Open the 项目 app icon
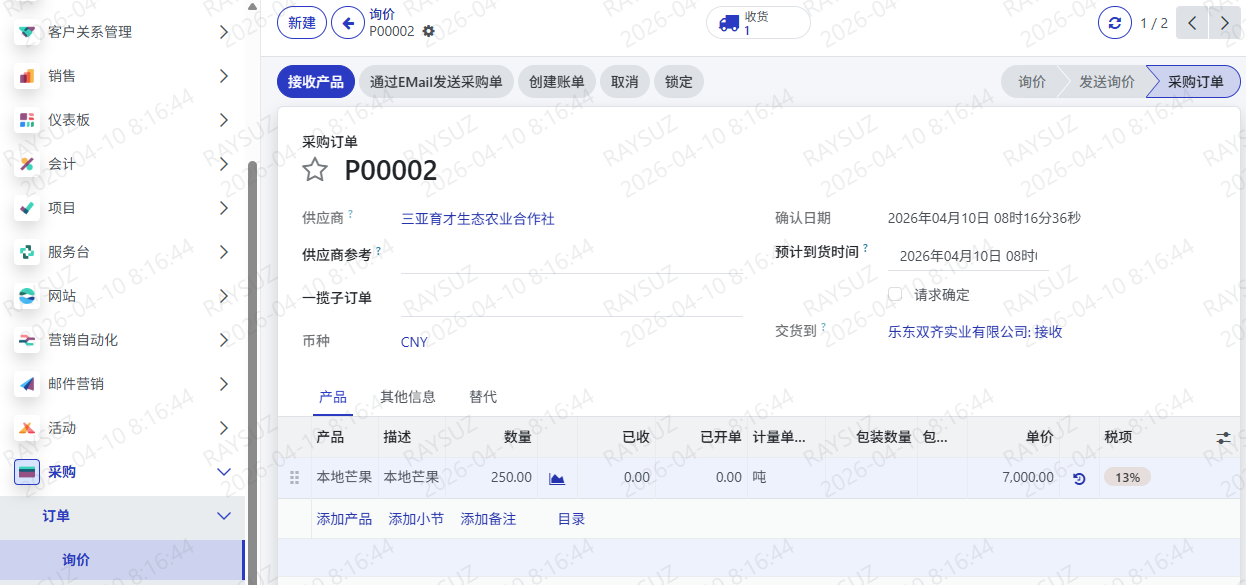This screenshot has width=1246, height=585. click(27, 208)
